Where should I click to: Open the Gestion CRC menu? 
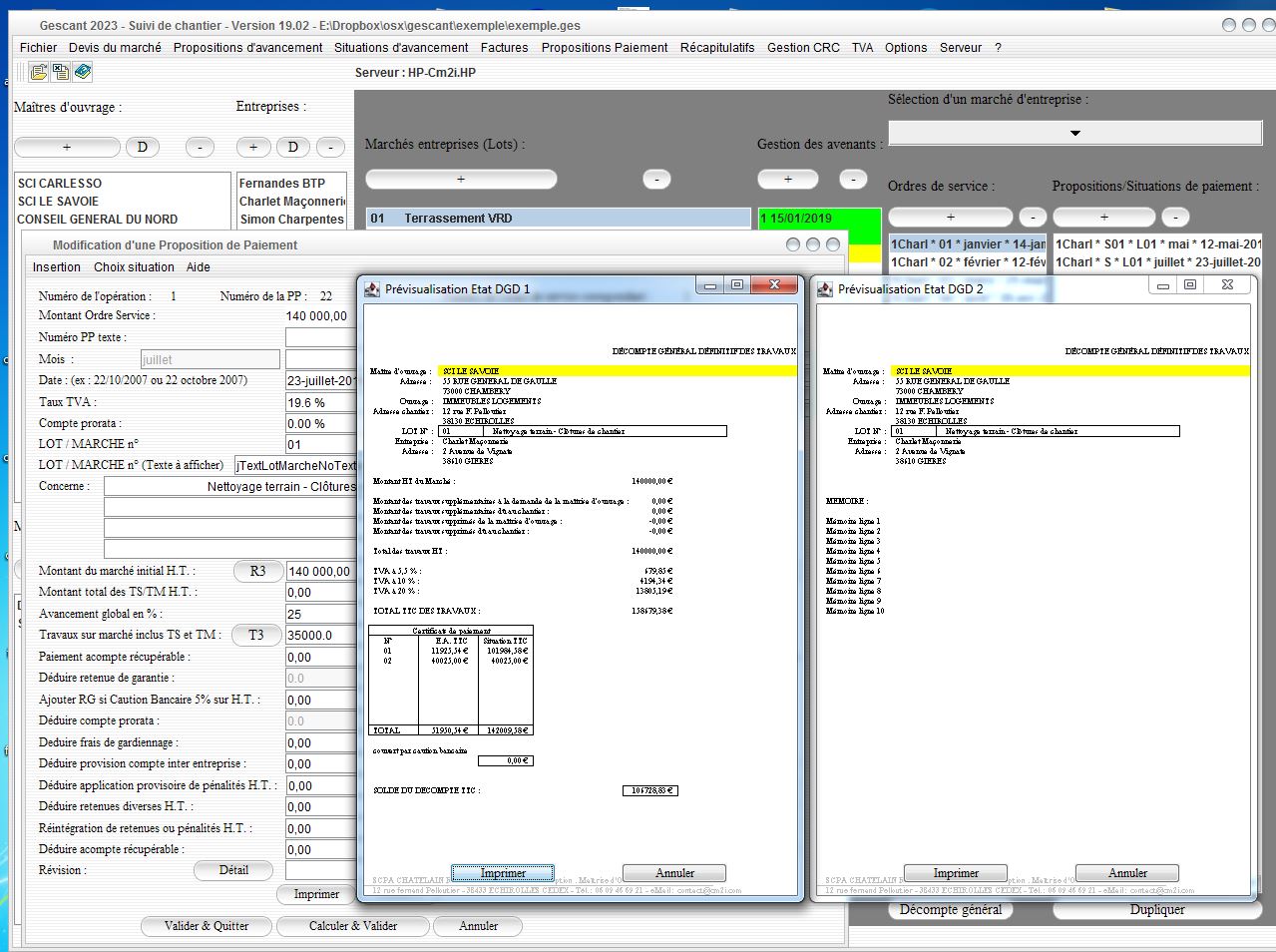[803, 47]
